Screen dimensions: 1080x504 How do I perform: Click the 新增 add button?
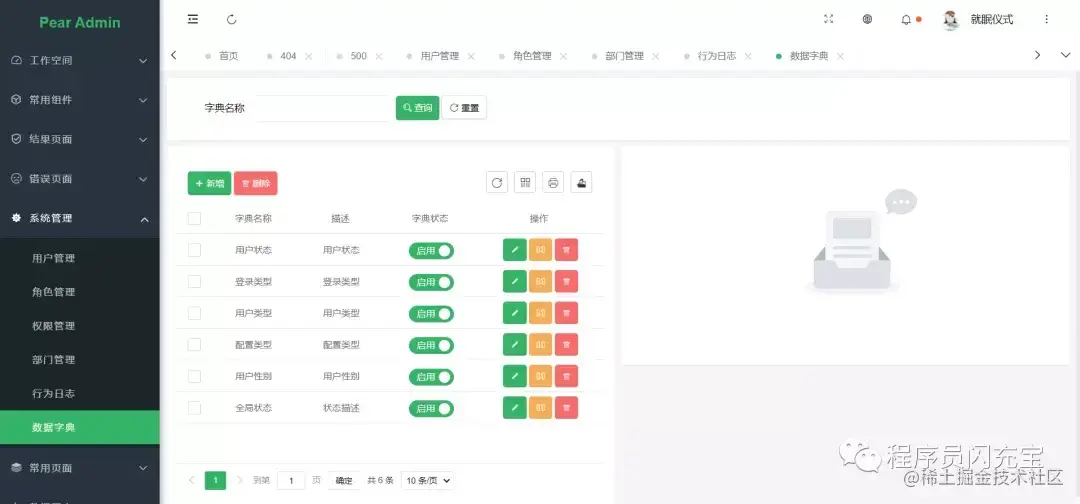pyautogui.click(x=209, y=183)
